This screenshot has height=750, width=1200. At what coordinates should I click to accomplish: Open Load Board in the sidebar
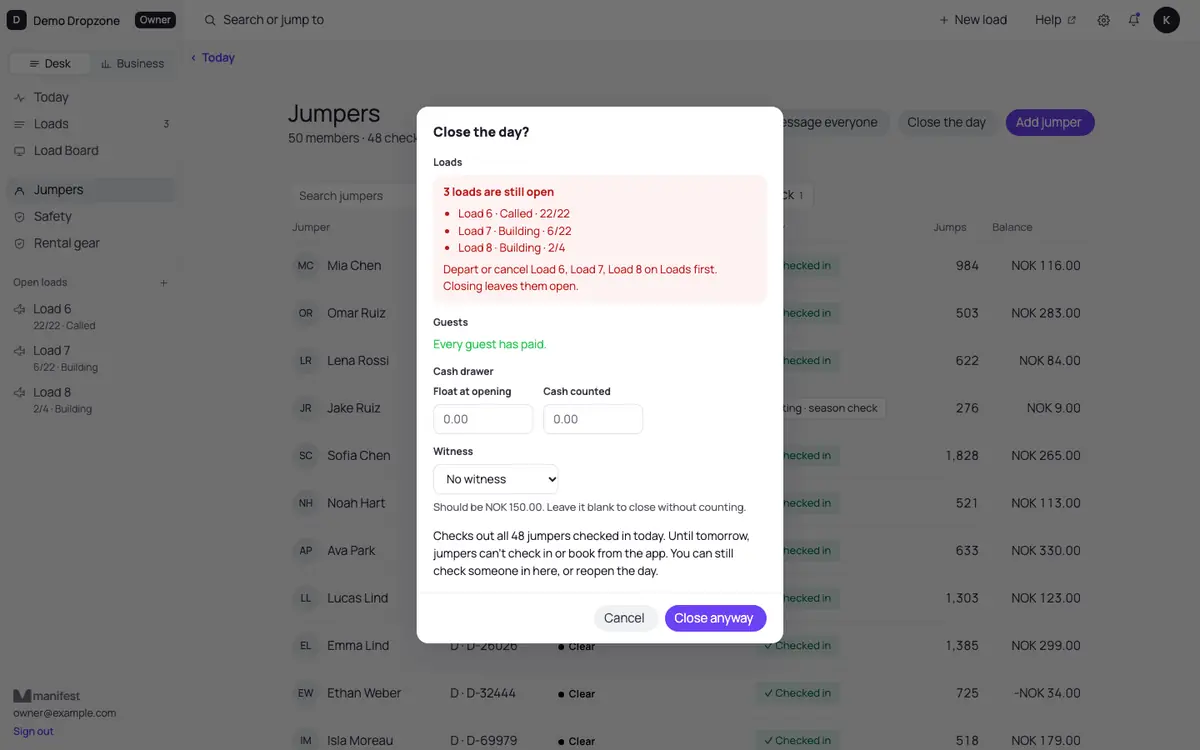point(91,151)
